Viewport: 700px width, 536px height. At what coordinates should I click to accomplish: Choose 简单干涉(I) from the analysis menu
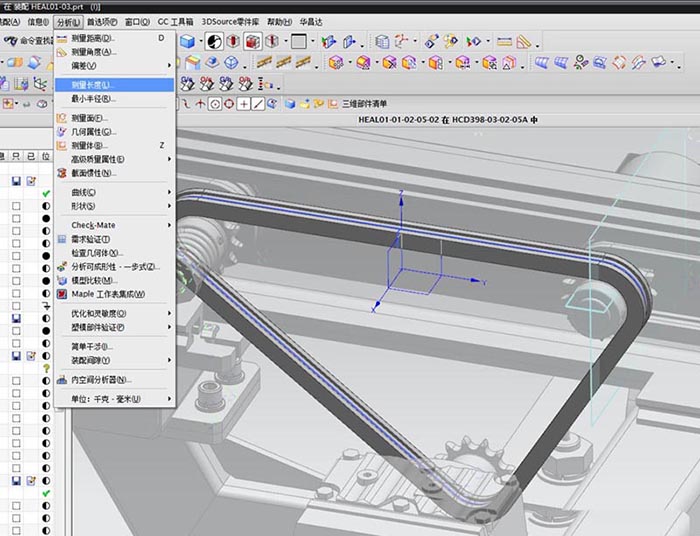[x=114, y=346]
